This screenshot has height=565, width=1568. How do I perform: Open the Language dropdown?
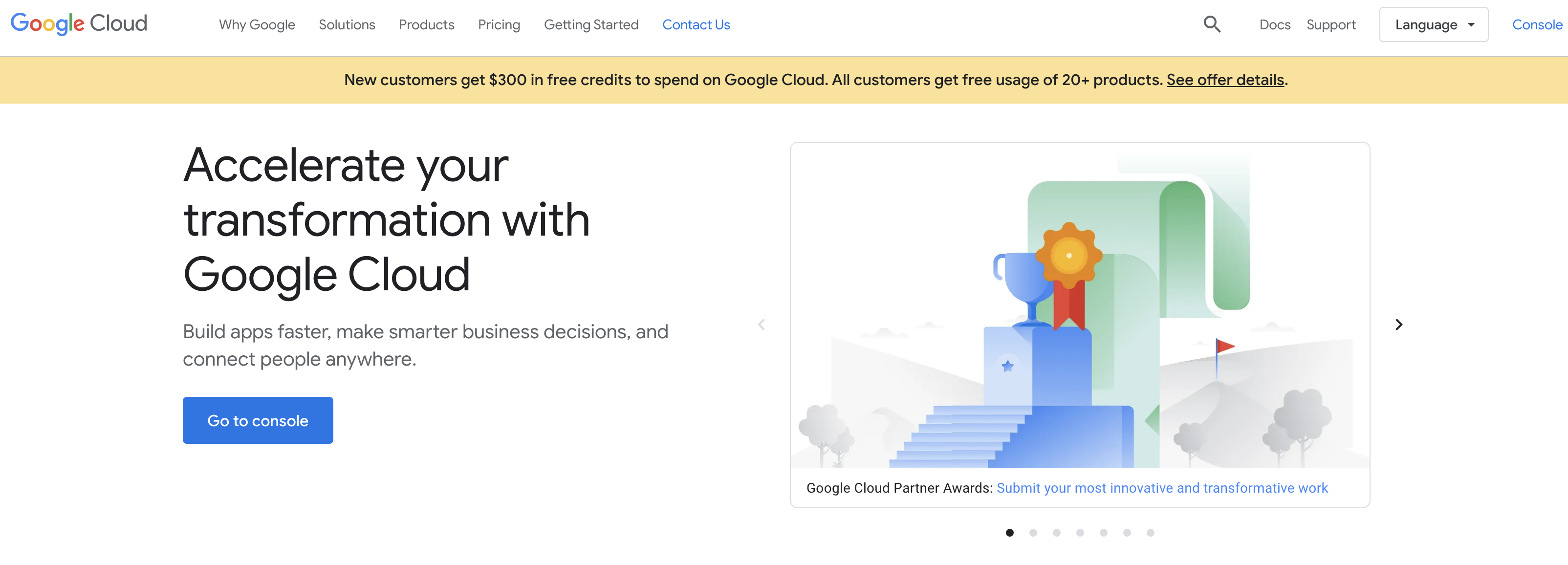1433,25
